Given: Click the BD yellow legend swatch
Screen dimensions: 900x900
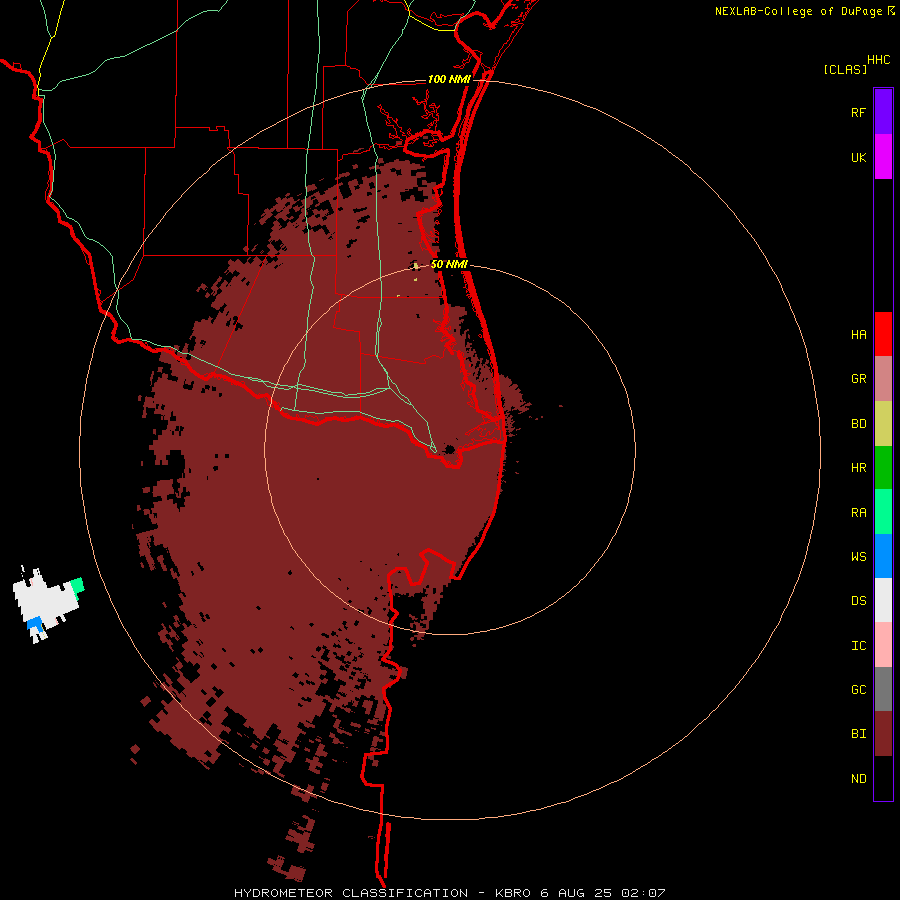Looking at the screenshot, I should click(x=883, y=424).
